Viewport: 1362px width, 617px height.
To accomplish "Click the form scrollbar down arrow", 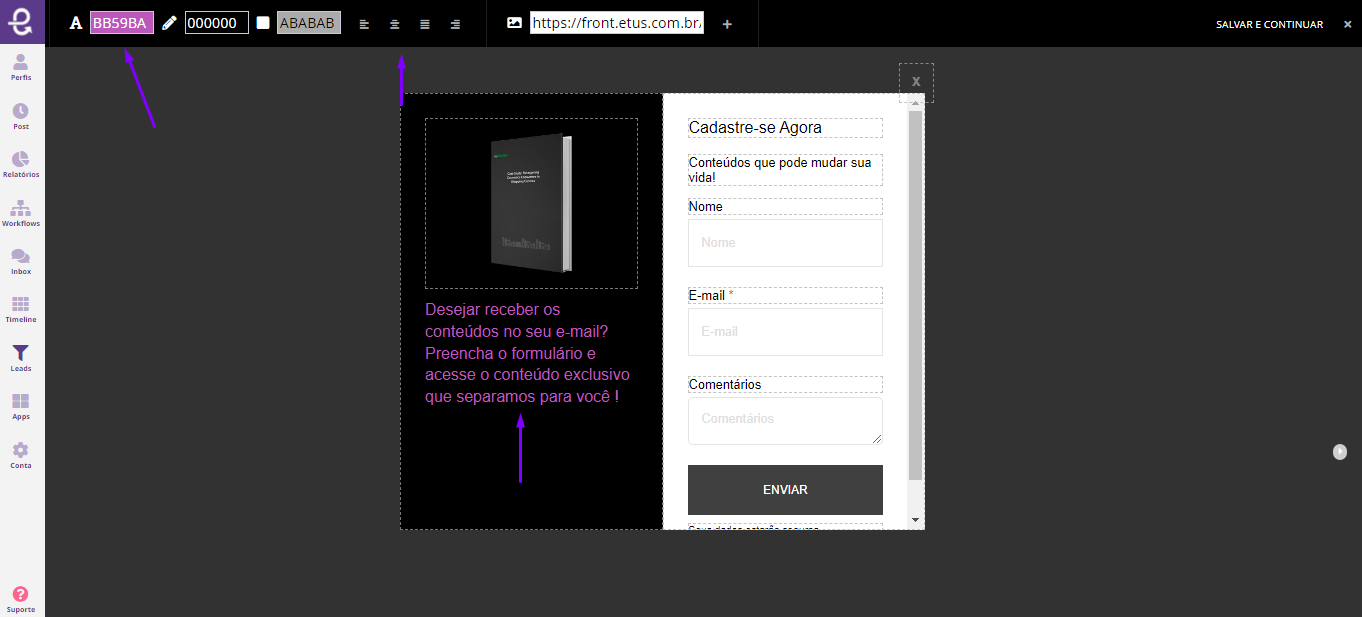I will click(x=915, y=520).
